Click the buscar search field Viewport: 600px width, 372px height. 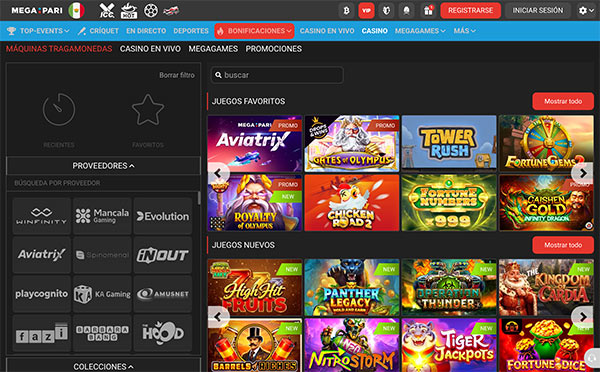tap(277, 75)
